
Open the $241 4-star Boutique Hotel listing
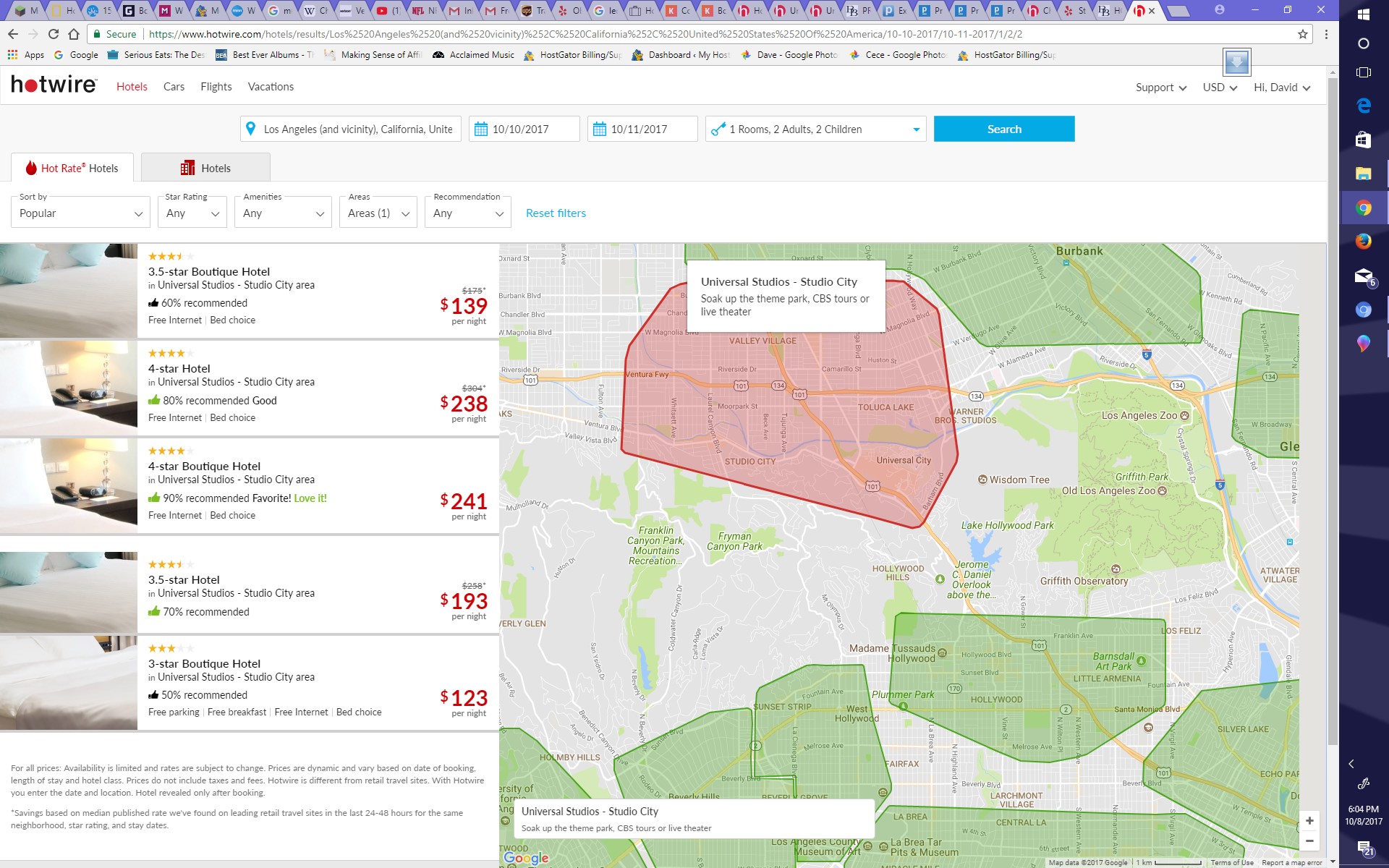click(249, 486)
